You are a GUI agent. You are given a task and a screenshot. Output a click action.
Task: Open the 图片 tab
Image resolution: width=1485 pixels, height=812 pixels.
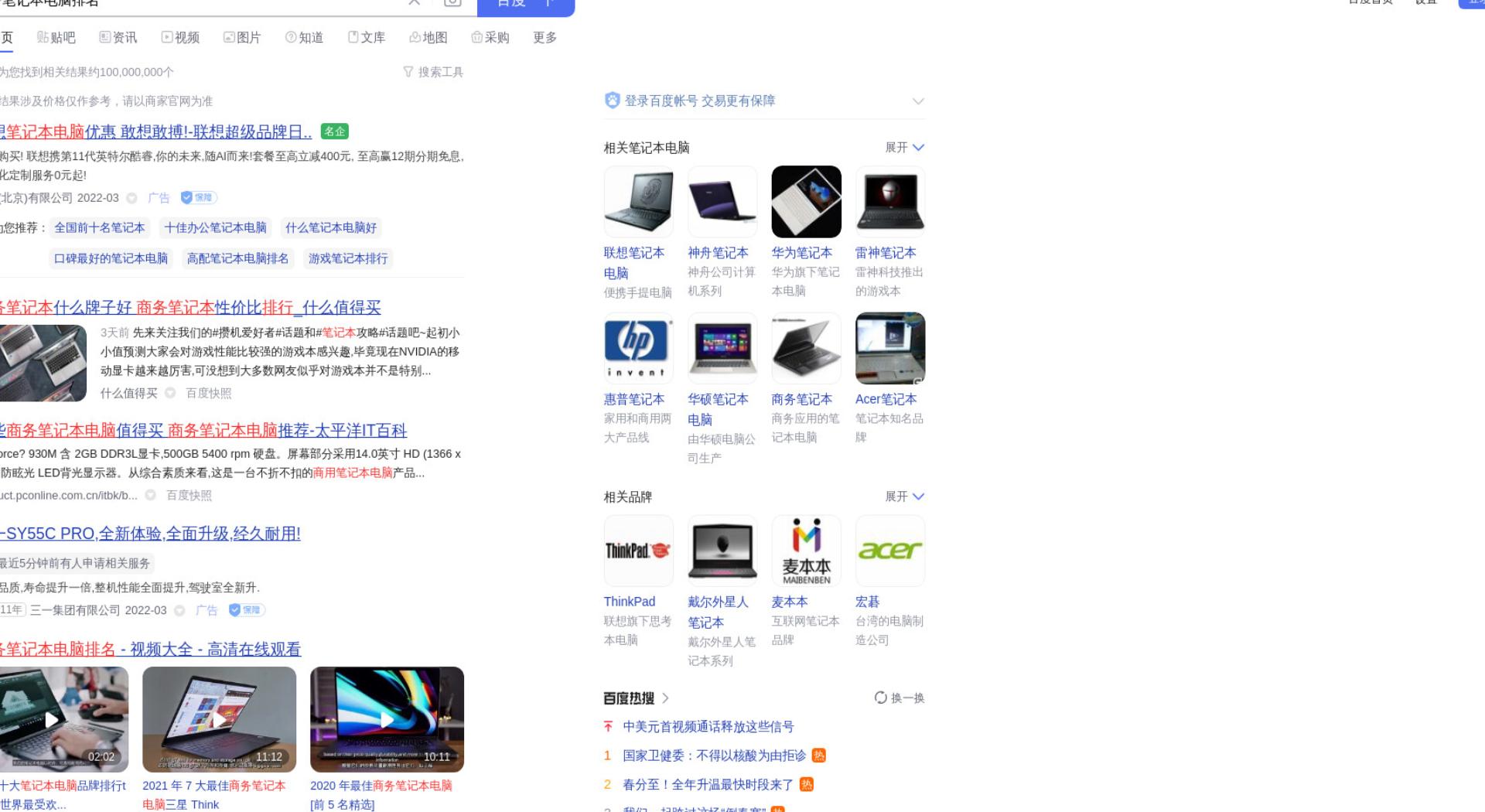242,37
